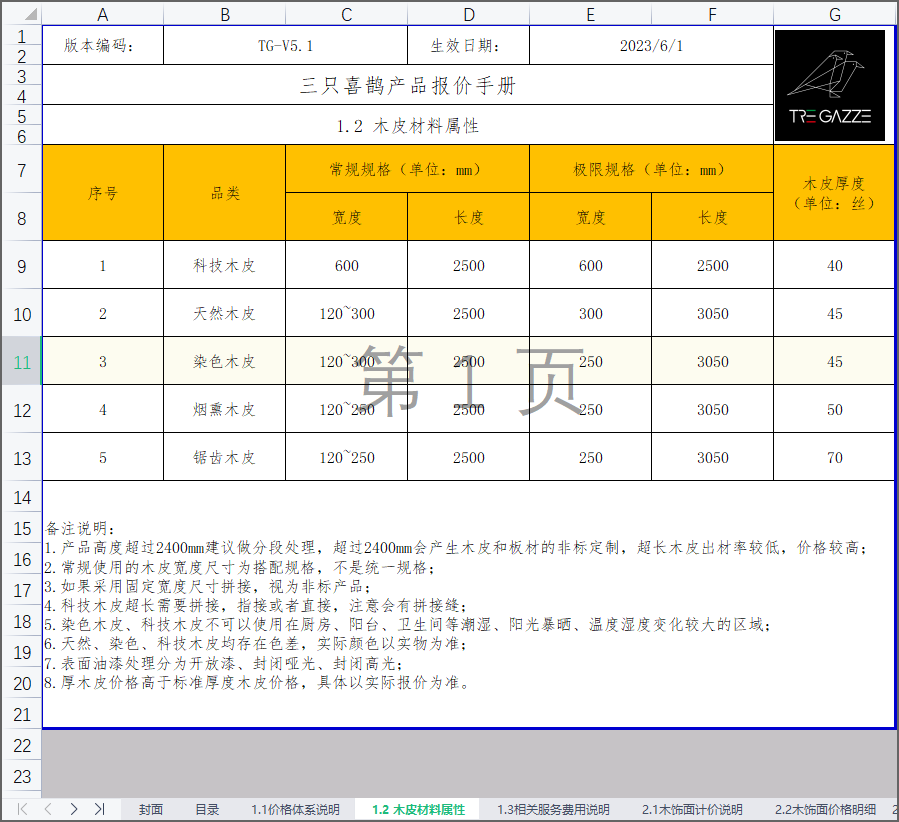Select row 13 header

(22, 458)
